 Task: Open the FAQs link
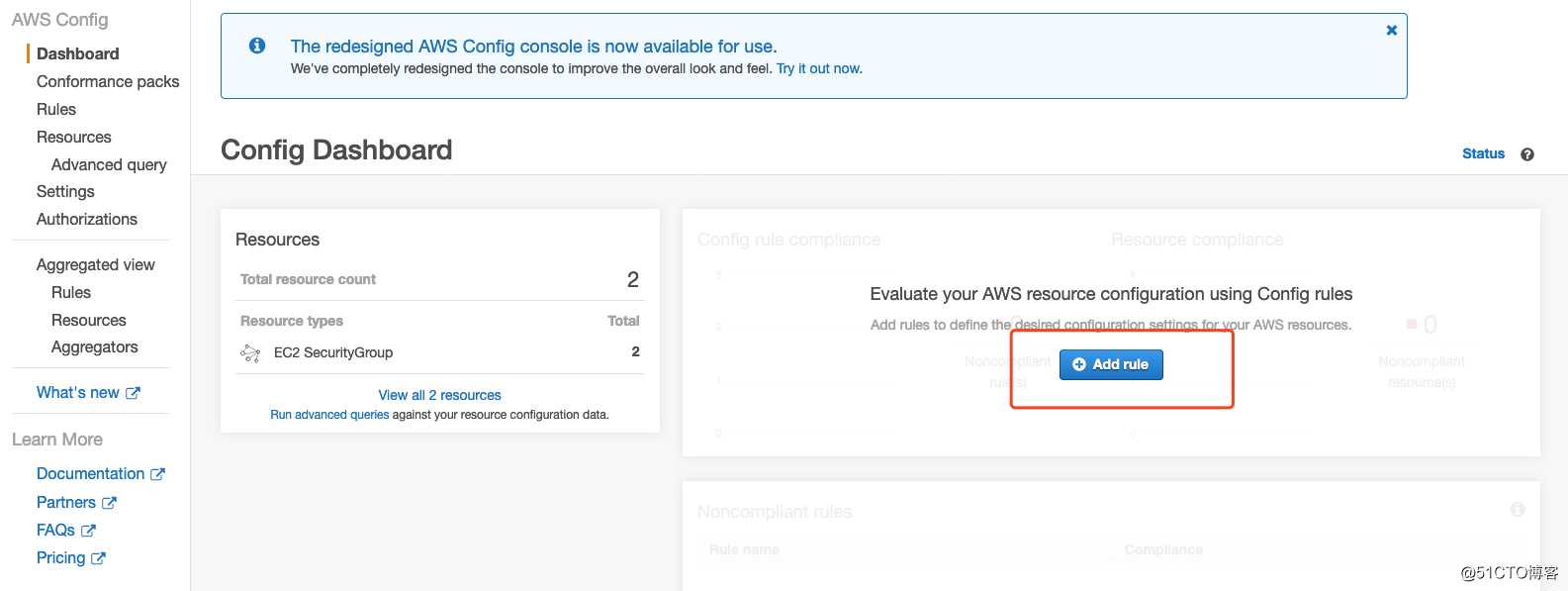55,530
